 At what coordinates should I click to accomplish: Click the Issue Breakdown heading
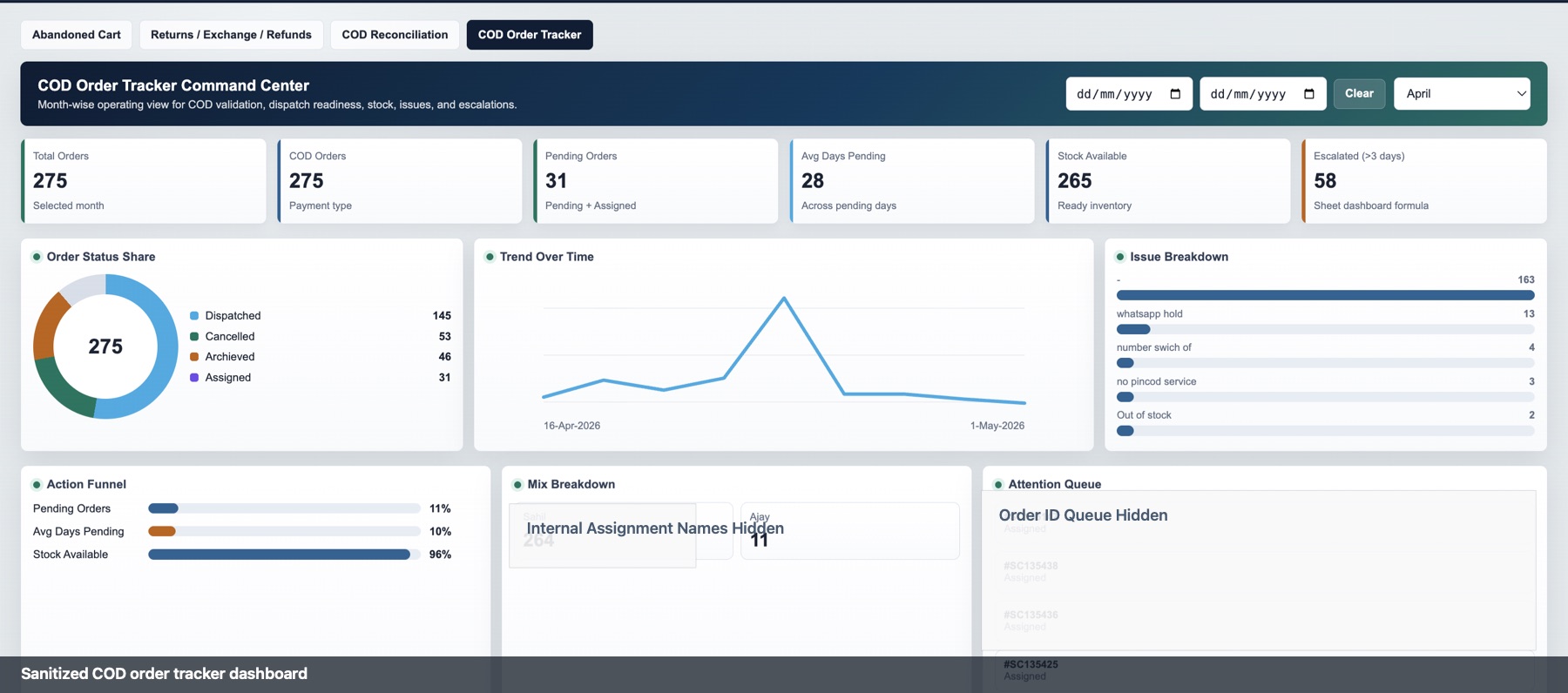pyautogui.click(x=1179, y=257)
